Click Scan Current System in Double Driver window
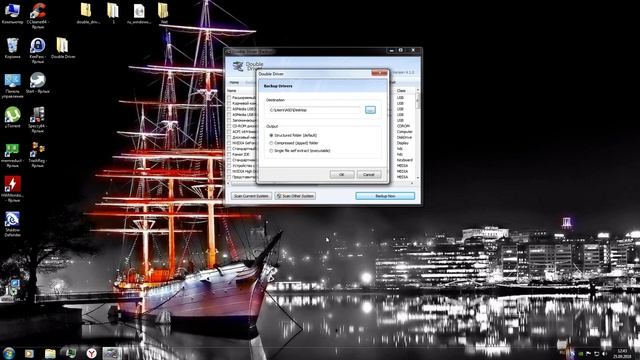 (251, 196)
